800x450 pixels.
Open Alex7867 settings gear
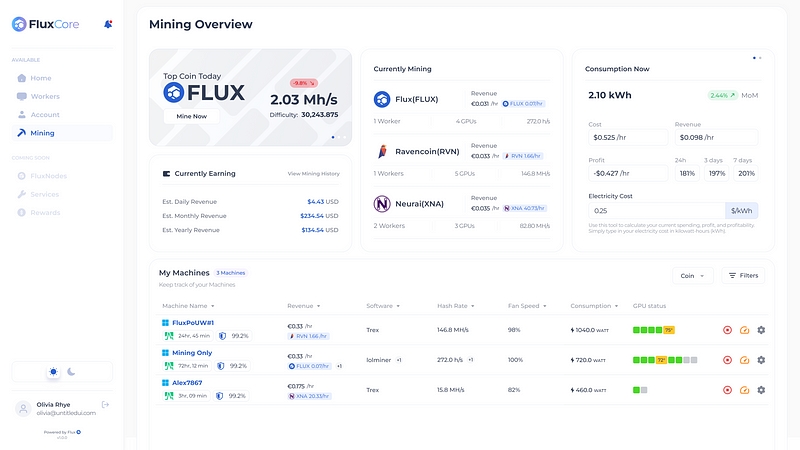[x=761, y=390]
